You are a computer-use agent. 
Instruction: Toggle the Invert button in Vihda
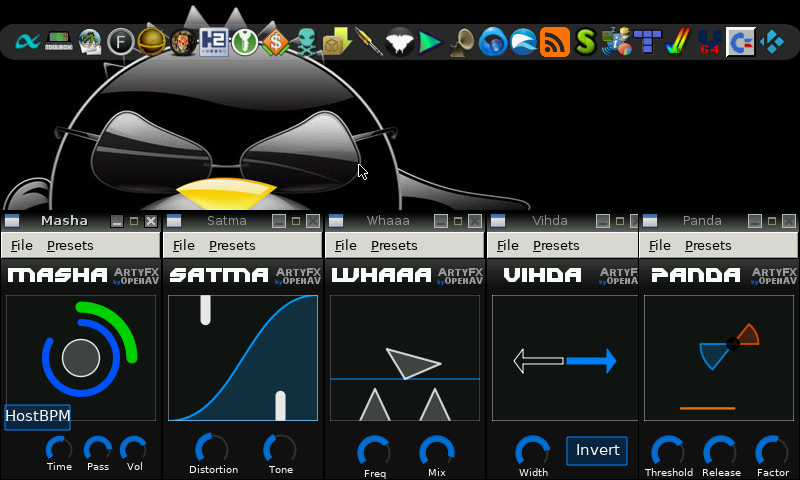(597, 450)
